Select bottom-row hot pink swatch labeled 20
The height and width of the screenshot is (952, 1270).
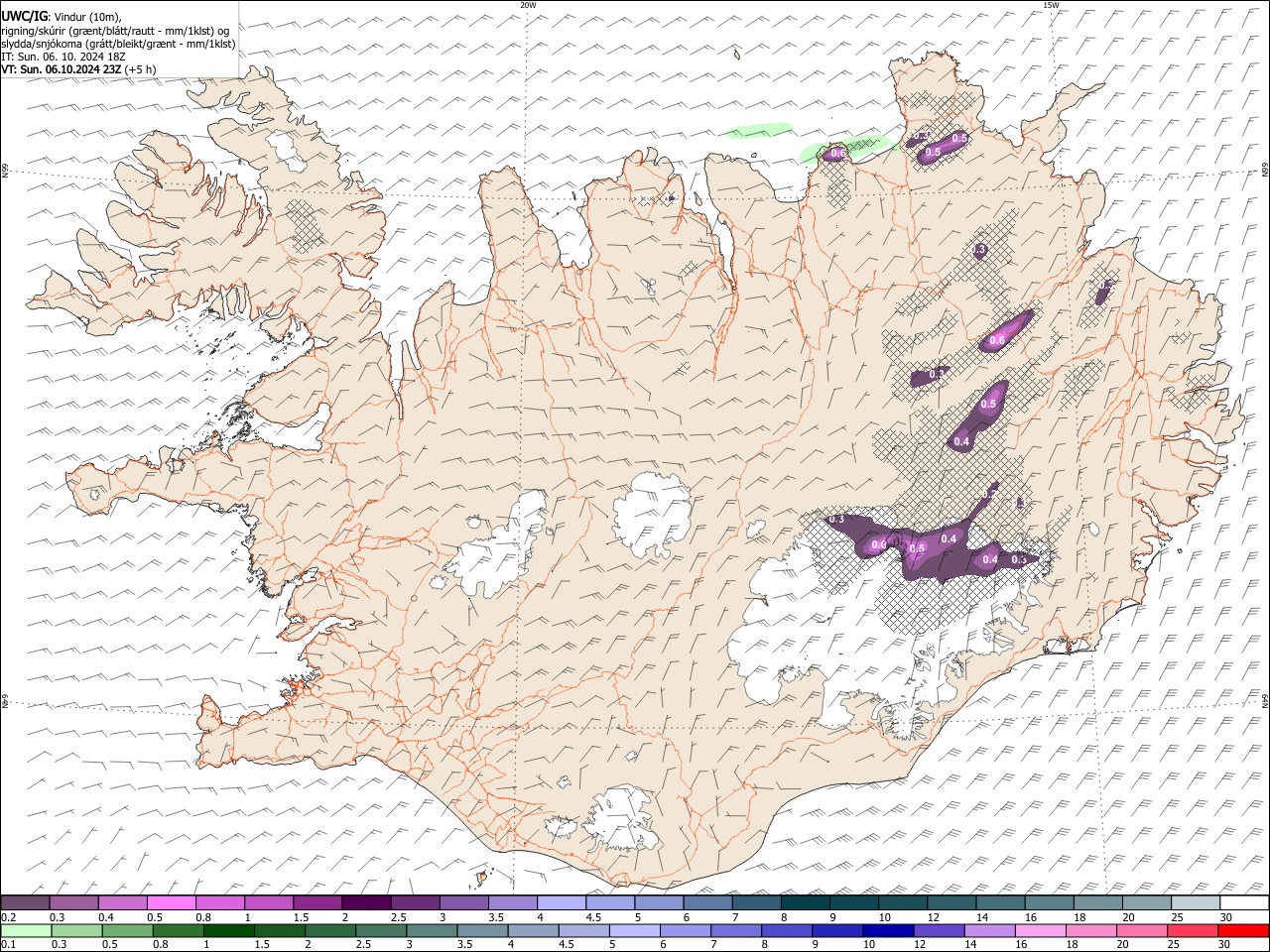(x=1143, y=930)
